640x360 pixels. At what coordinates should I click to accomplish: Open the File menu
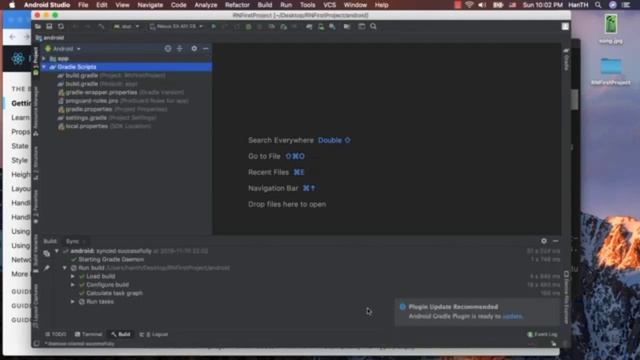(83, 5)
